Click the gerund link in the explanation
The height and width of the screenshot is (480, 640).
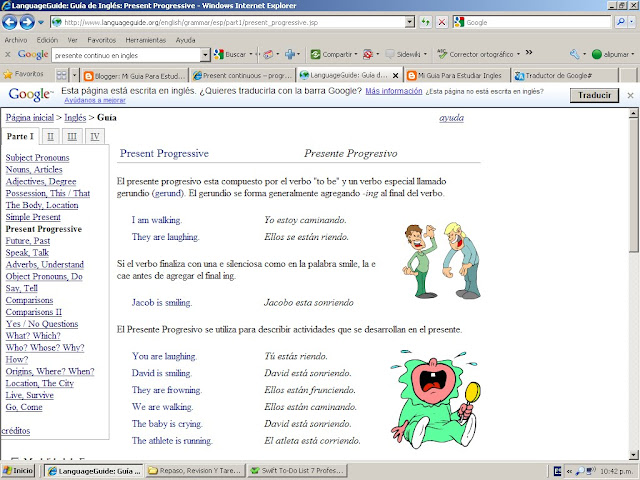168,193
